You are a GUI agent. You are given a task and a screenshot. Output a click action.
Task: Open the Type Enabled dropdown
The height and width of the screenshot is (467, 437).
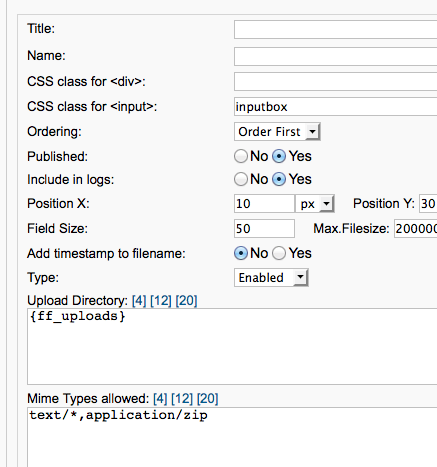[x=271, y=278]
